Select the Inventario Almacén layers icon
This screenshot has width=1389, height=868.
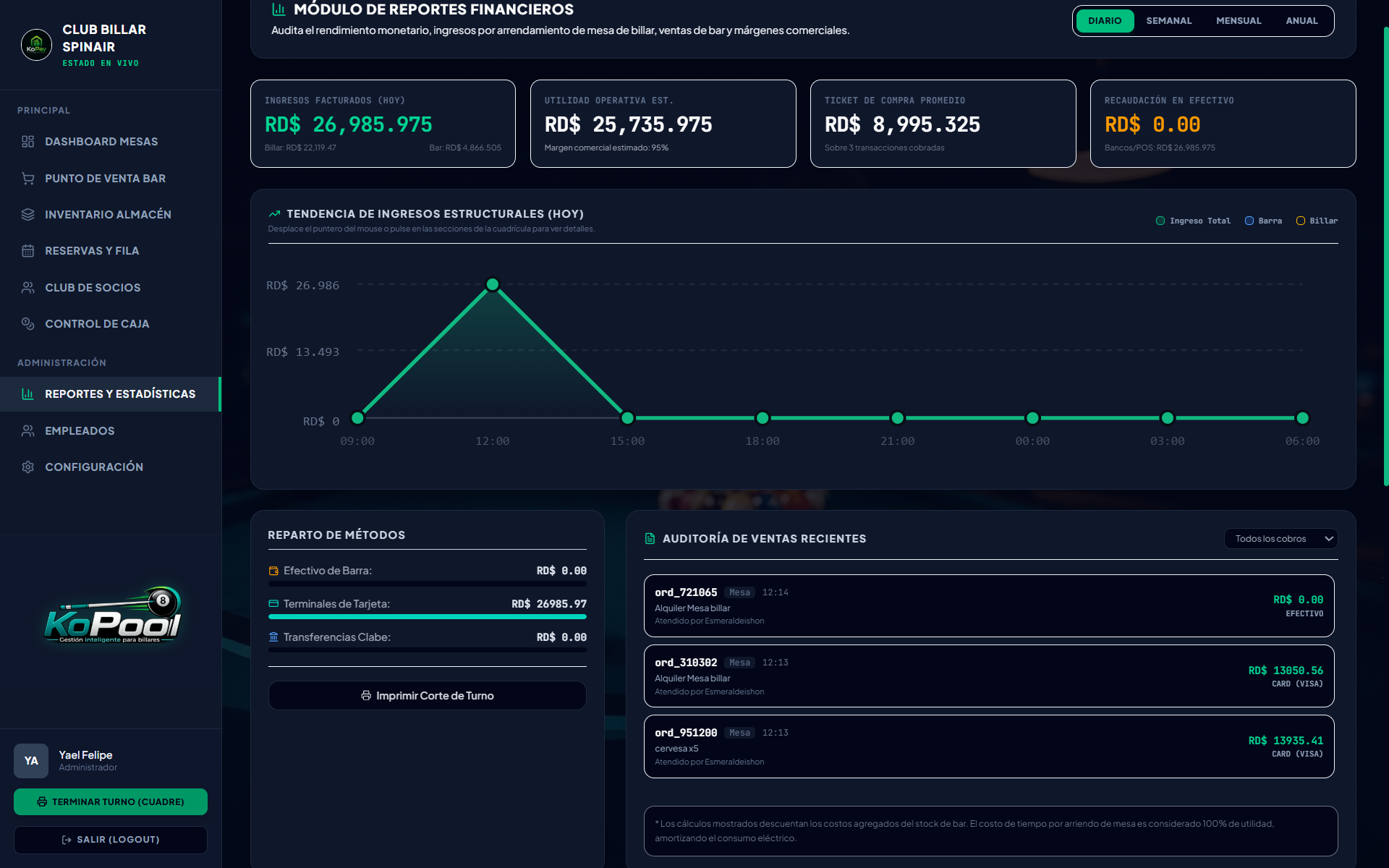[x=28, y=214]
